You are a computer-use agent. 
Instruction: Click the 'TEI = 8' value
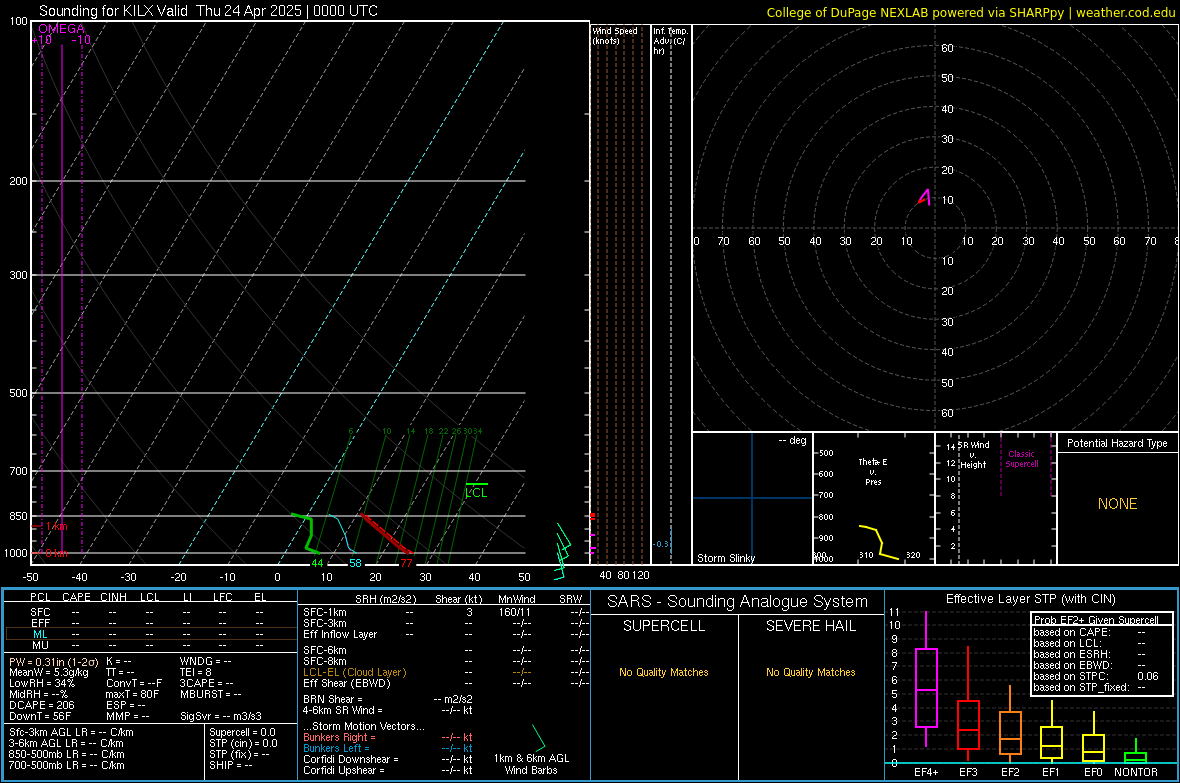coord(196,672)
